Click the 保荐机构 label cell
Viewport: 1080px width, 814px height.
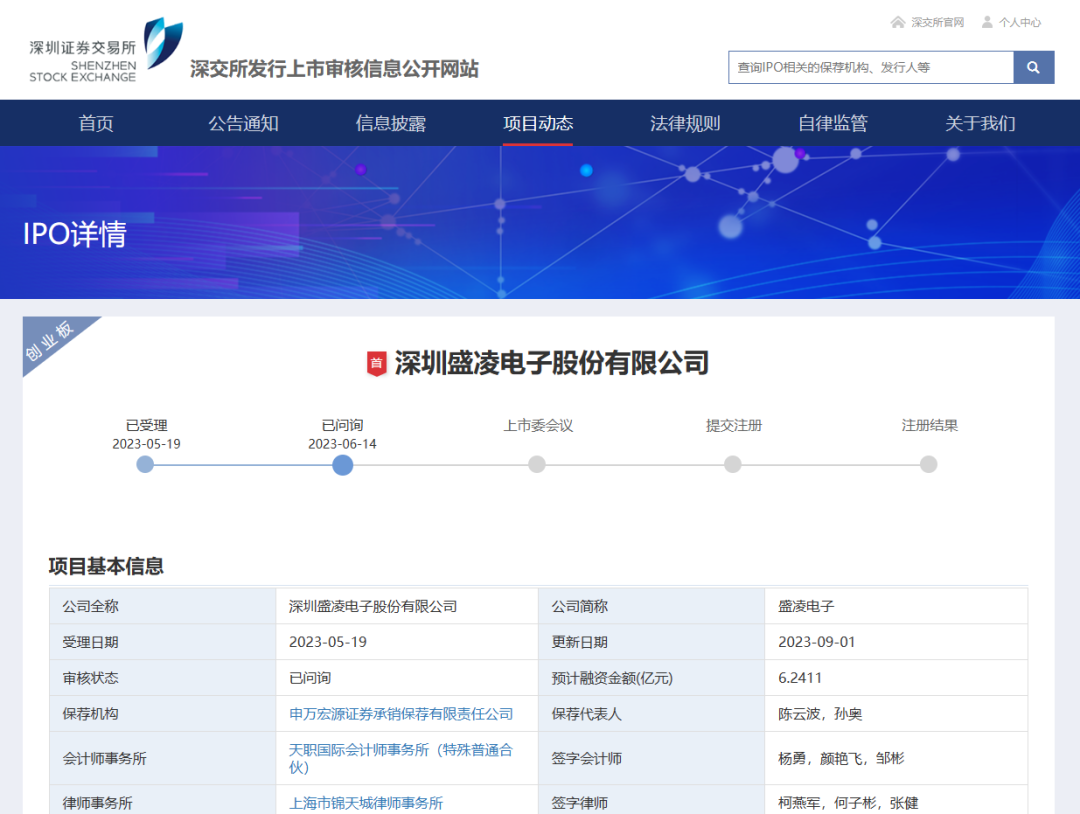click(x=163, y=713)
